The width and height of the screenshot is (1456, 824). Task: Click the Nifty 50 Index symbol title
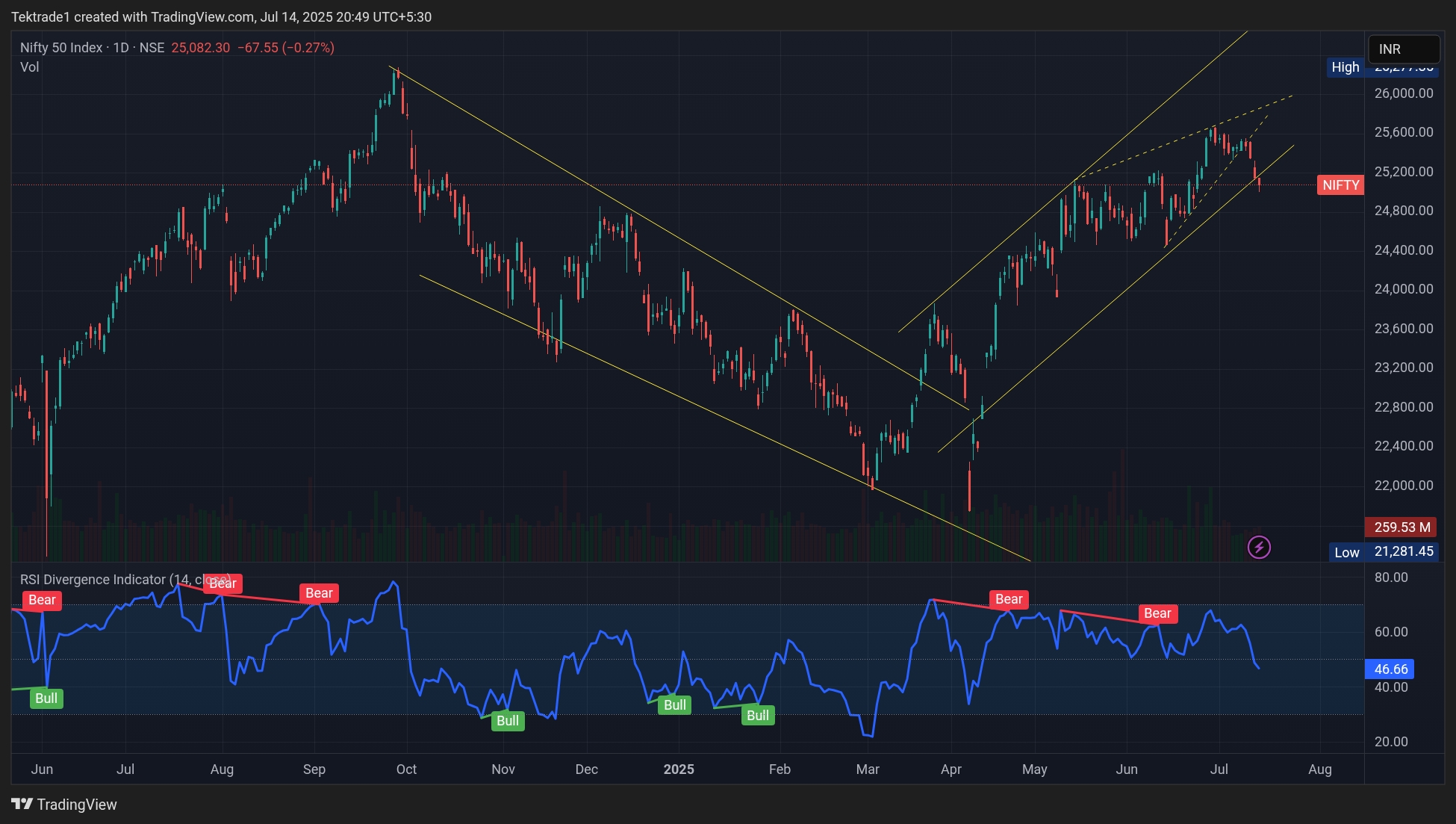61,48
